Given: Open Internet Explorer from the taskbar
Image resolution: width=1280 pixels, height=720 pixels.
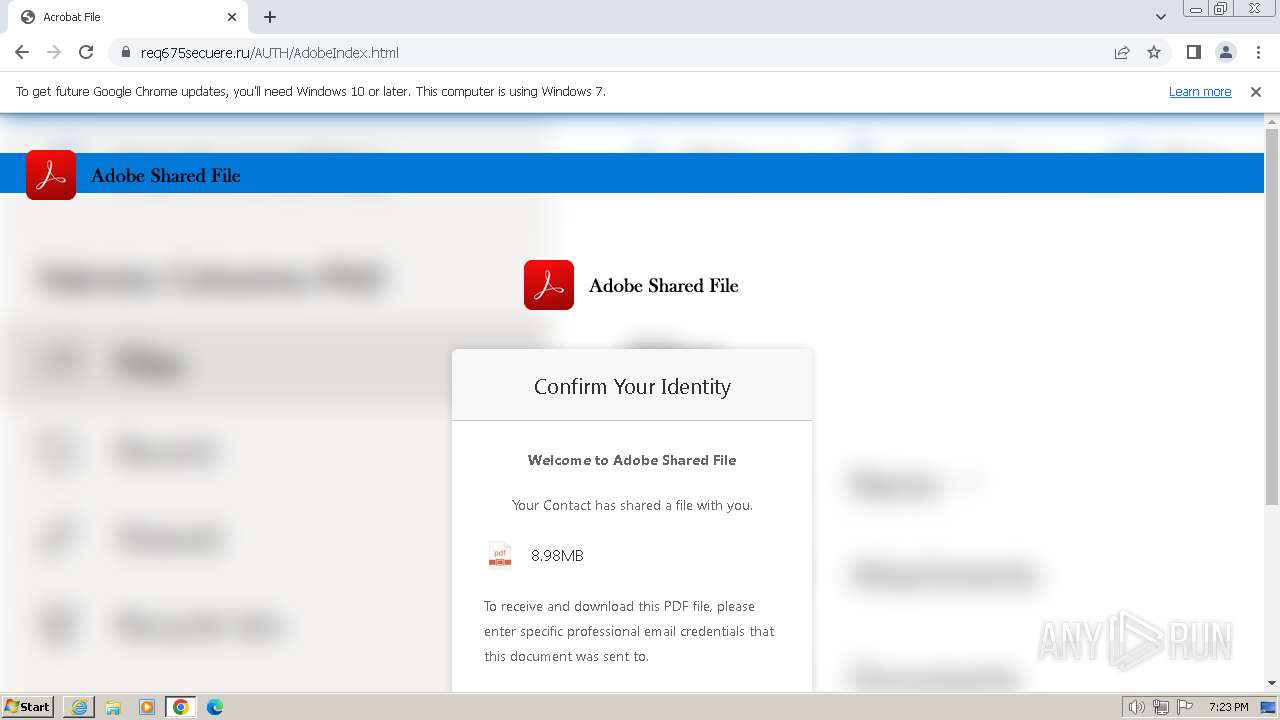Looking at the screenshot, I should point(79,707).
